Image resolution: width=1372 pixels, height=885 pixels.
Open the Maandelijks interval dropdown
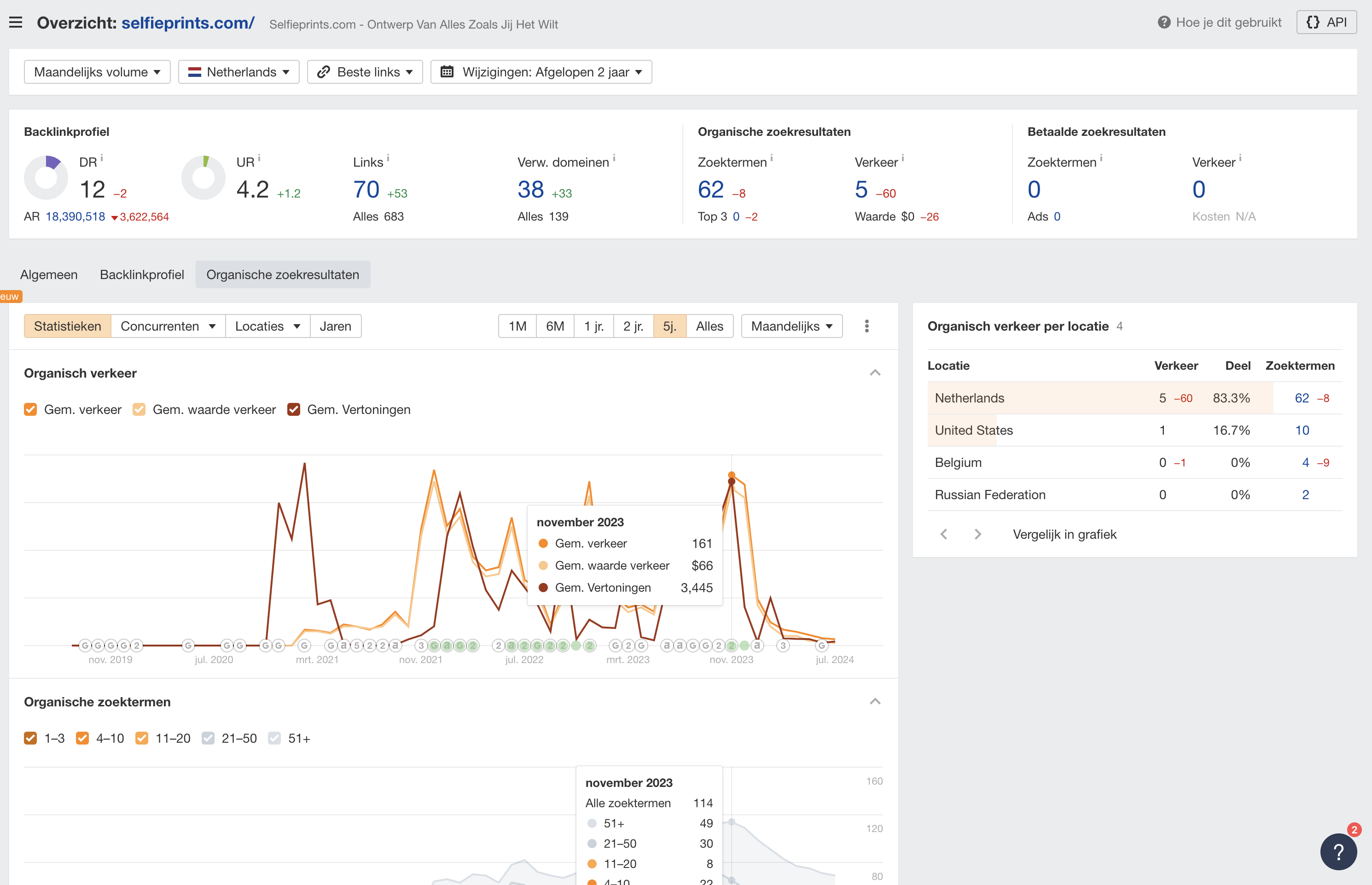792,326
